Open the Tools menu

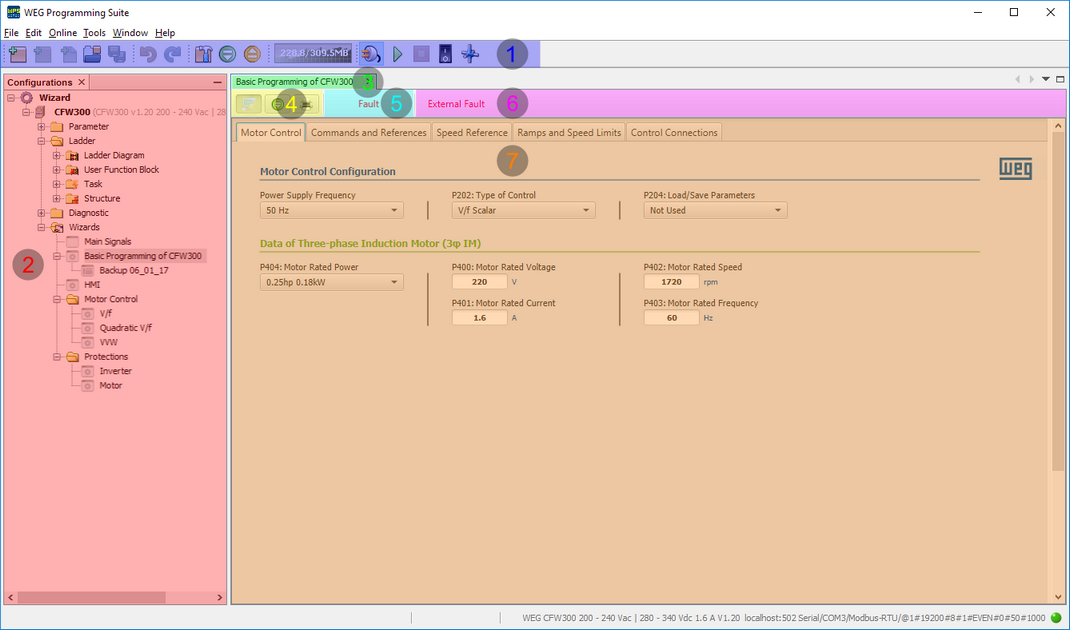(x=93, y=32)
